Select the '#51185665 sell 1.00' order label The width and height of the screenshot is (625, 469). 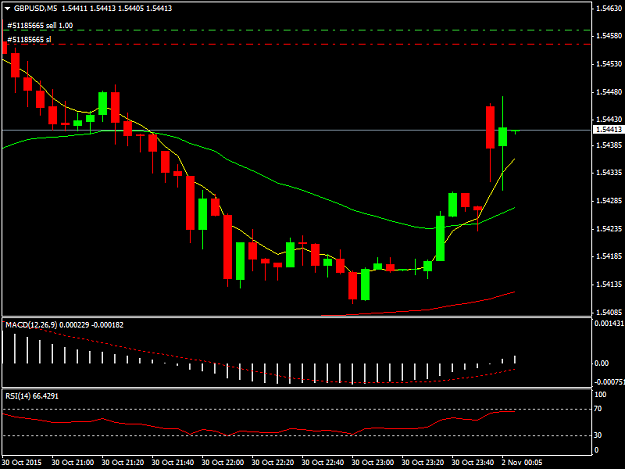point(40,26)
